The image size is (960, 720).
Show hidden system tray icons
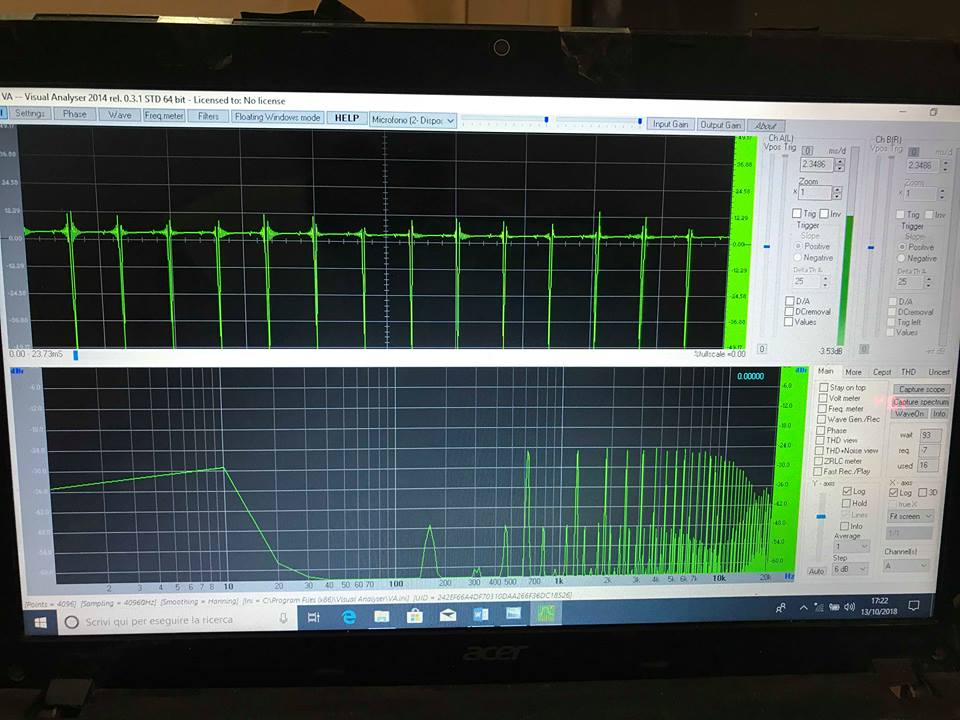pyautogui.click(x=803, y=607)
